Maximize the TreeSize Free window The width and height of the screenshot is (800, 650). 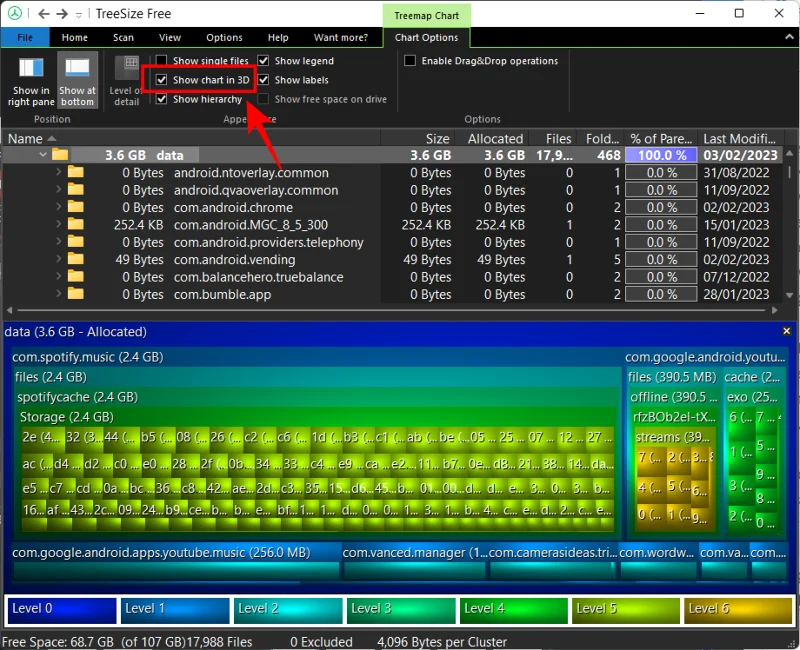click(739, 13)
